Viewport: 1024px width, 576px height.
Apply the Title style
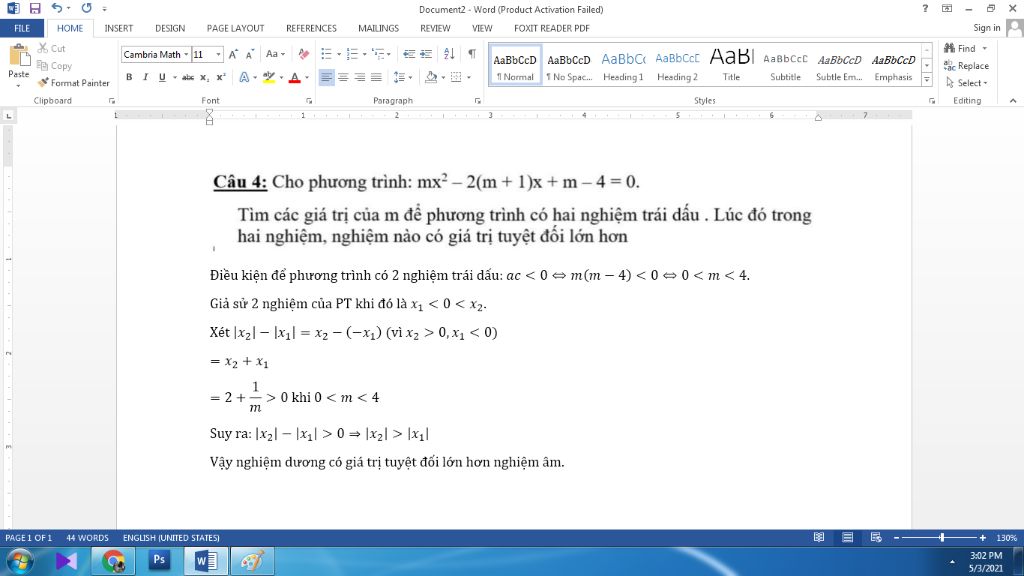pyautogui.click(x=731, y=65)
